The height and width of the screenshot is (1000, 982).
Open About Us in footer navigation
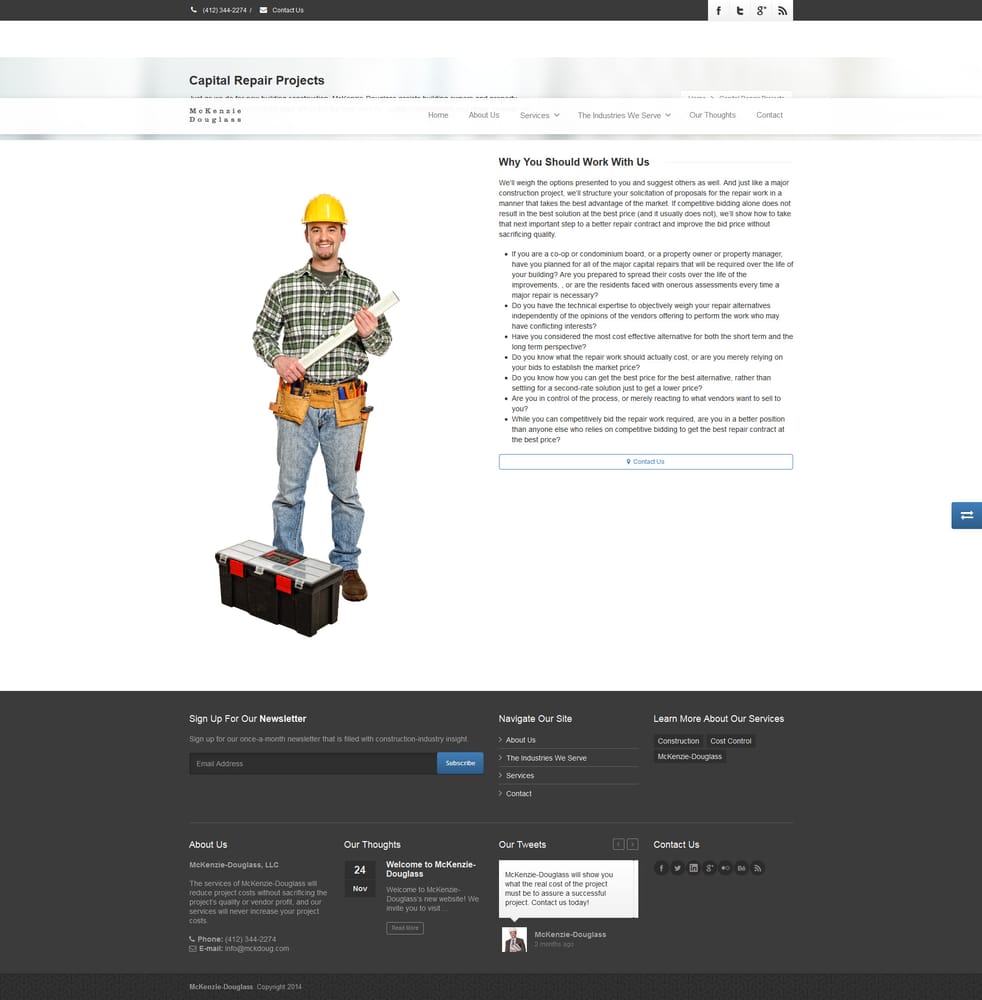[521, 740]
